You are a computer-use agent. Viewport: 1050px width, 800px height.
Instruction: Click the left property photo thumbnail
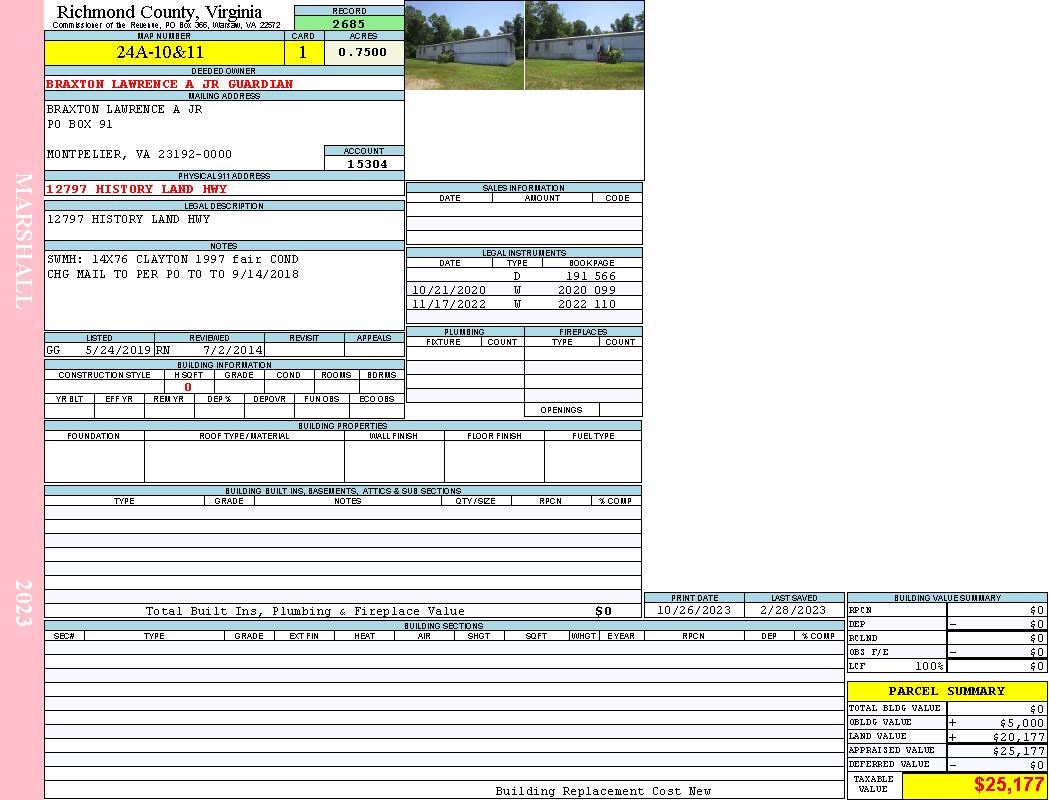pos(464,45)
